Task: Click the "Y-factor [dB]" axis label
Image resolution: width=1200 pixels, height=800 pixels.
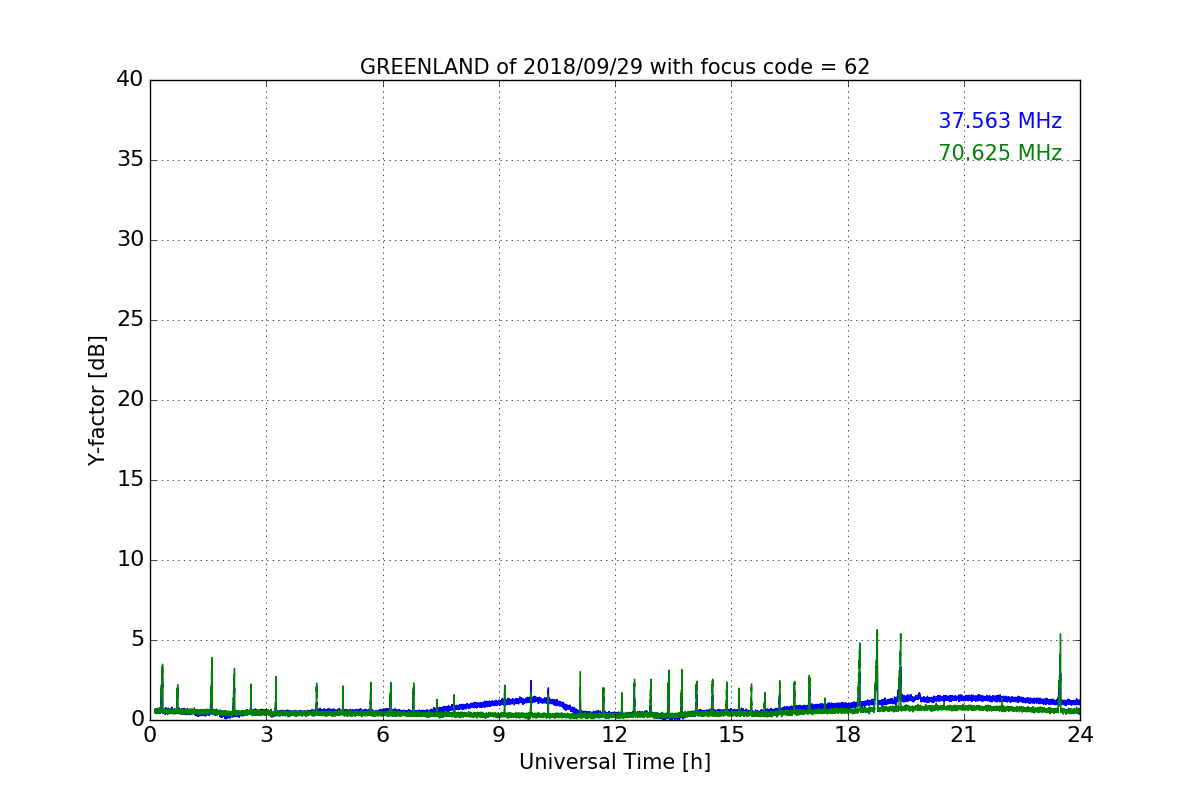Action: tap(97, 400)
